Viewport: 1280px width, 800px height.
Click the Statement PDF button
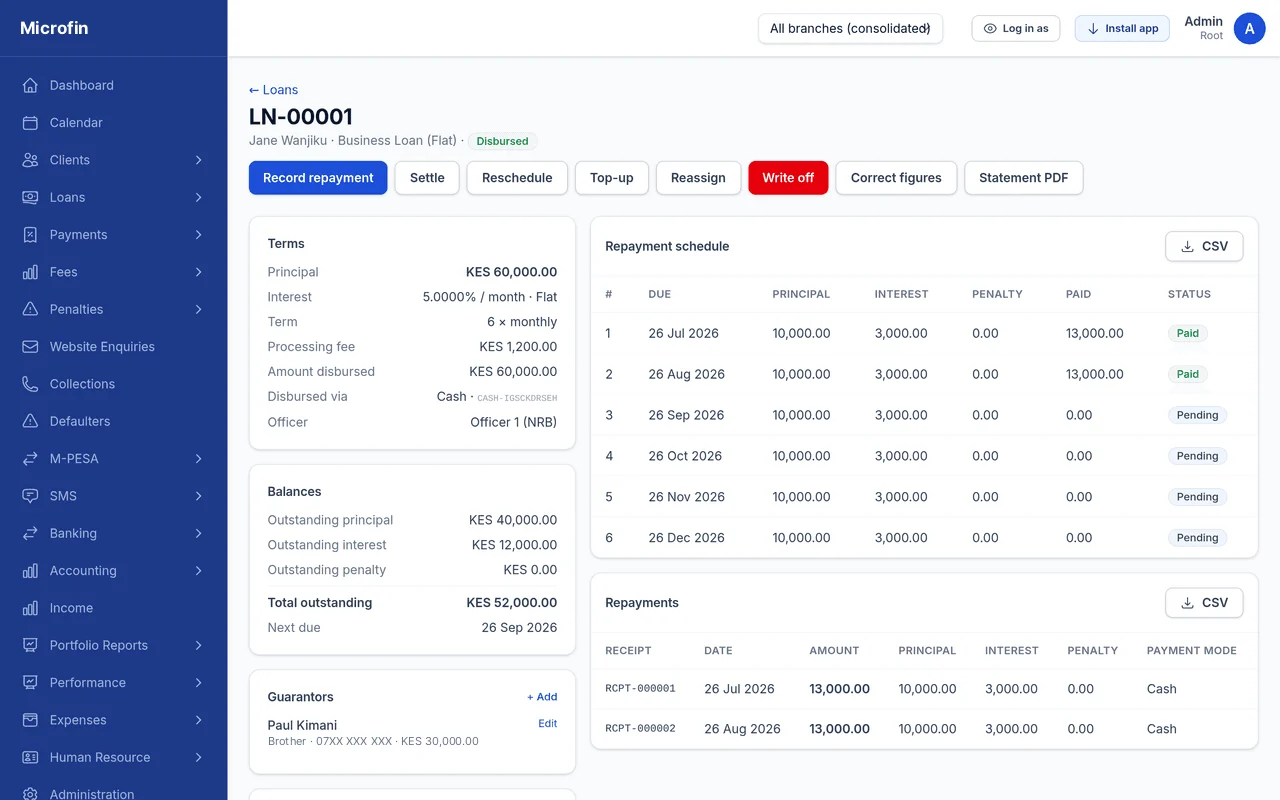1024,178
